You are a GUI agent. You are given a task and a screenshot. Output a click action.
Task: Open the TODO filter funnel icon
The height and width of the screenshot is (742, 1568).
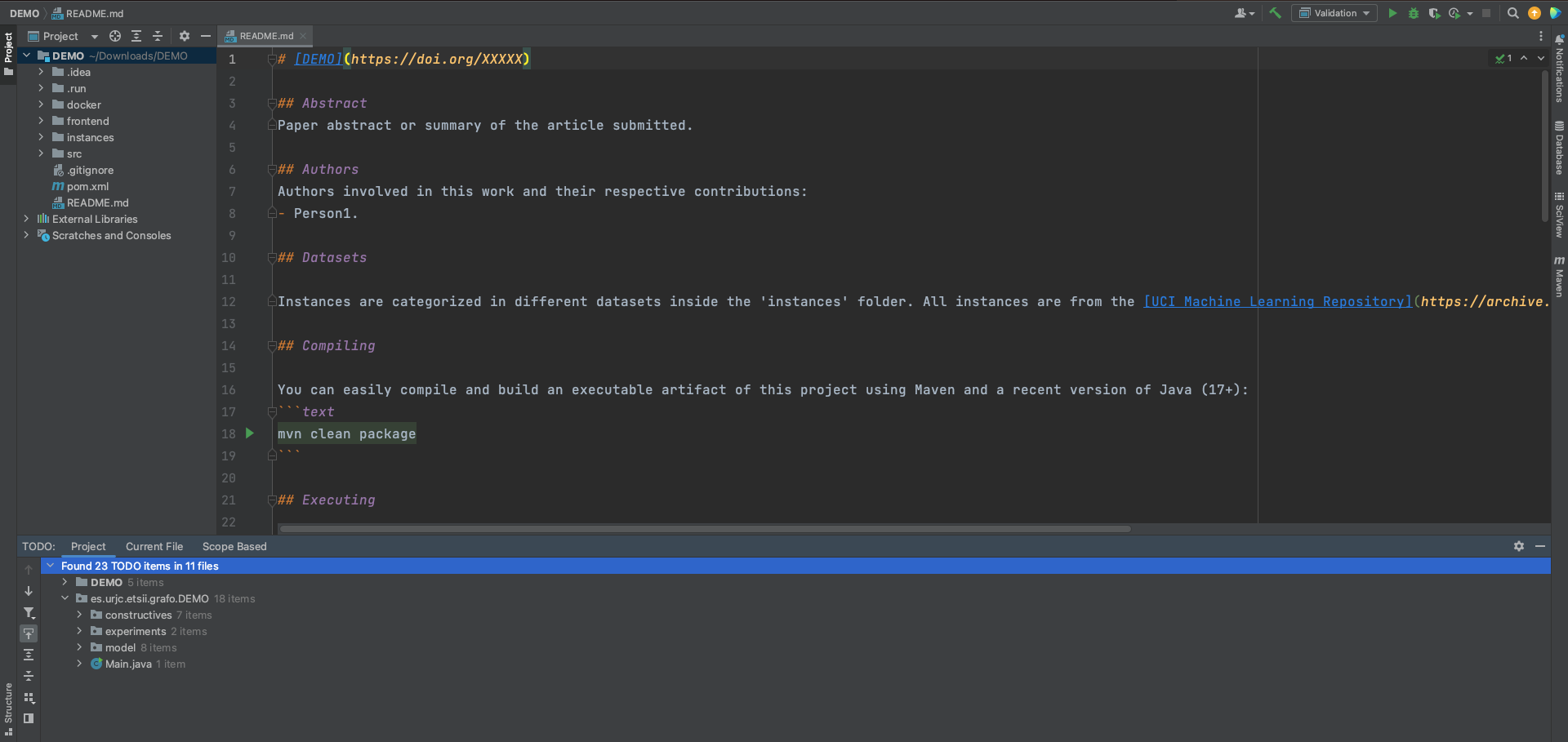tap(29, 612)
